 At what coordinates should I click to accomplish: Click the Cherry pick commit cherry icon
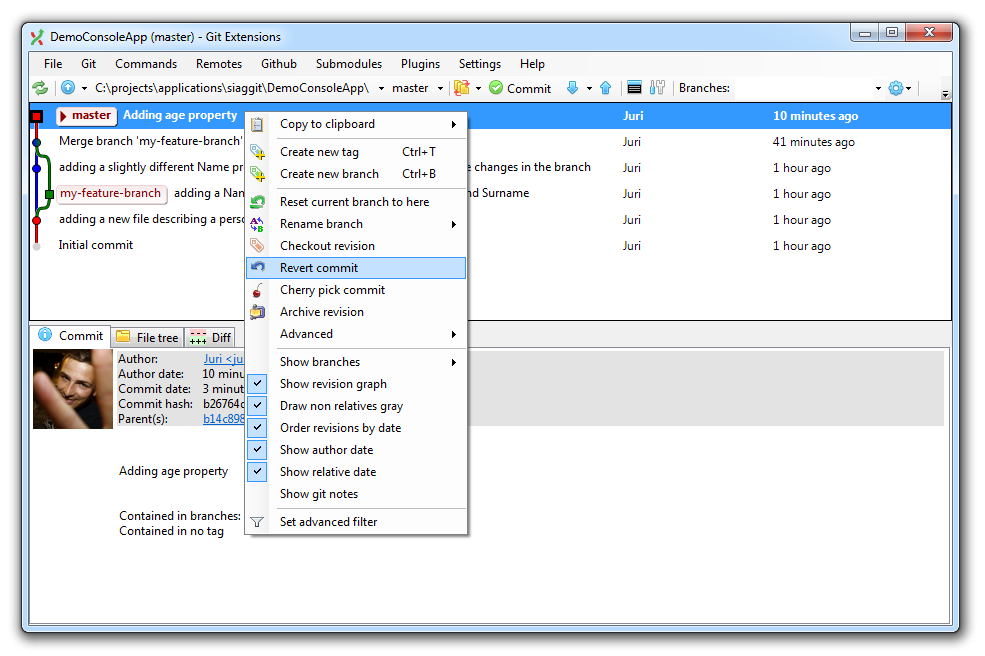pos(258,290)
